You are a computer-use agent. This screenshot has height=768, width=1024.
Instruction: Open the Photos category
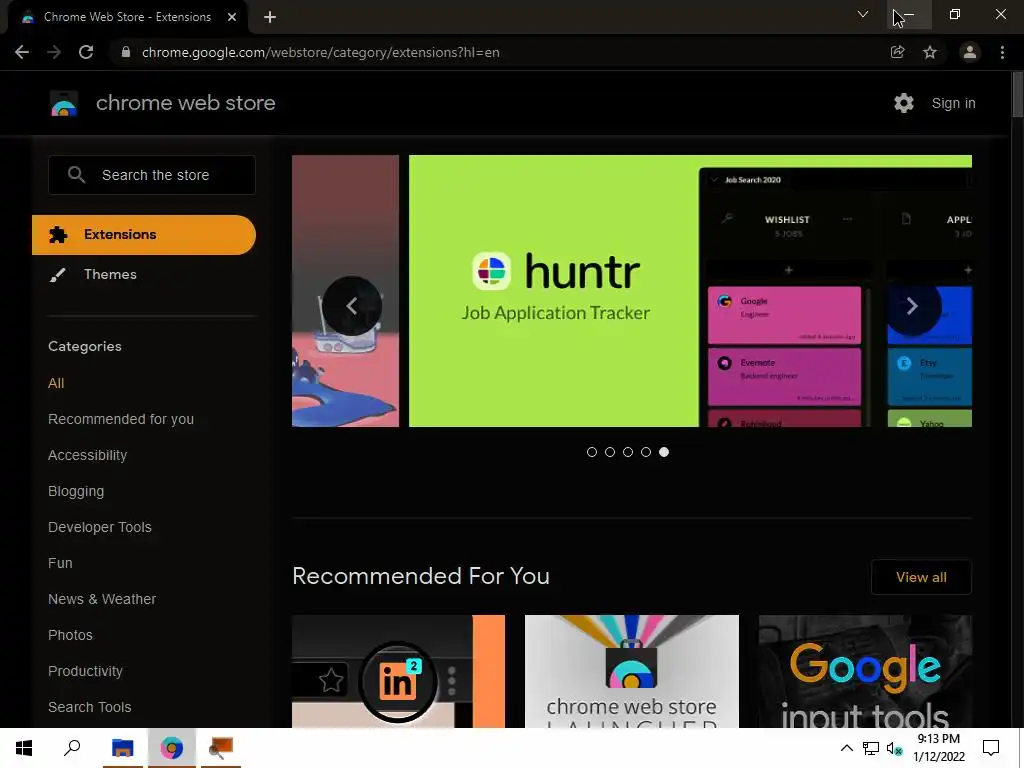coord(71,635)
